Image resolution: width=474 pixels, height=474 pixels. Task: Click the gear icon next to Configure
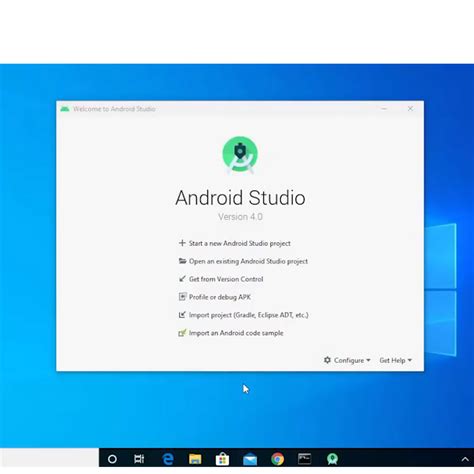[327, 360]
